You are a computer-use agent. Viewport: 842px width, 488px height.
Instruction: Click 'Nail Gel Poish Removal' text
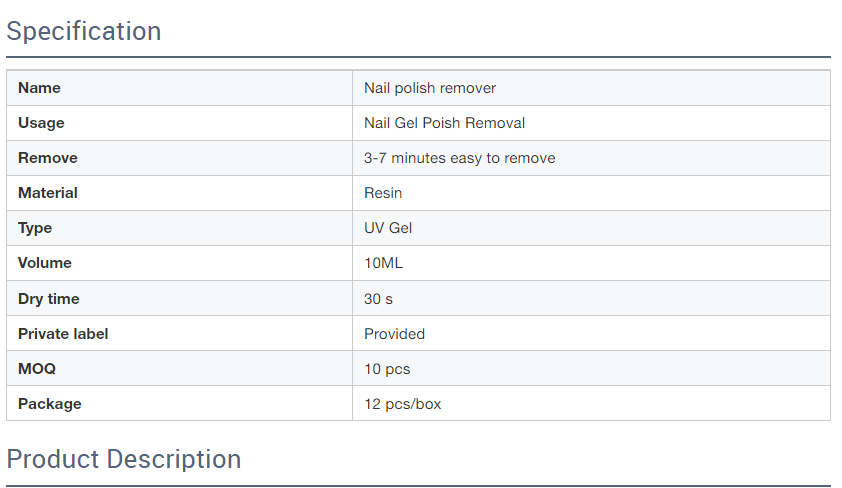[x=444, y=123]
